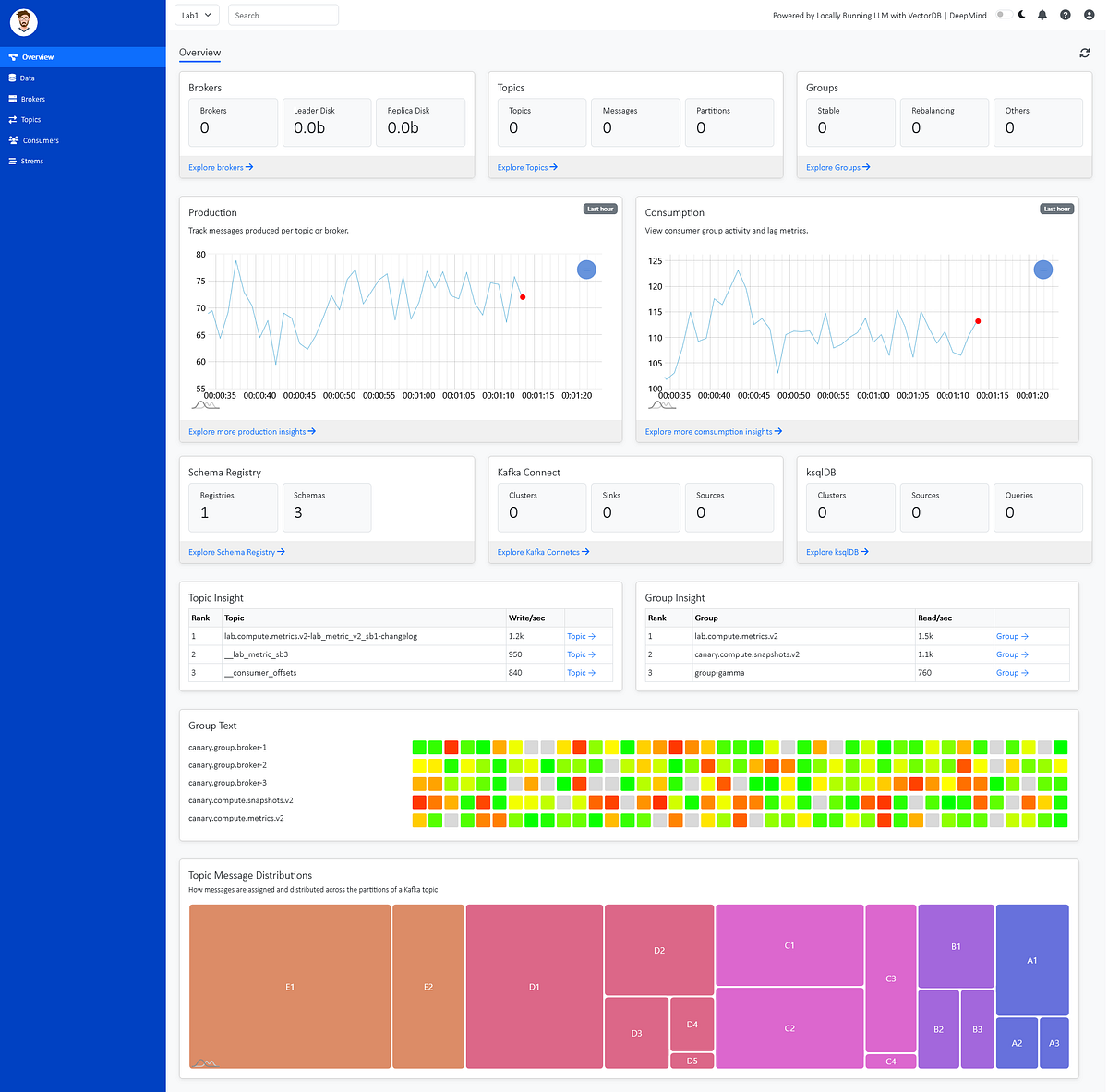Open notifications via the bell icon

[1042, 15]
